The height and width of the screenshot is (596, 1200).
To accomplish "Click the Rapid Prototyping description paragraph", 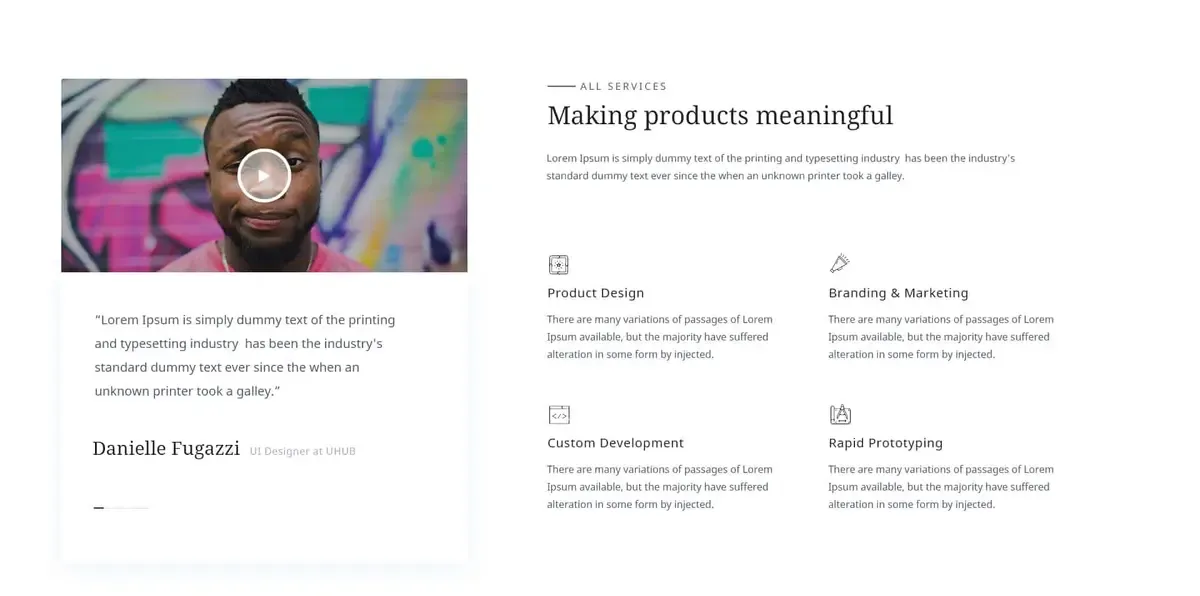I will [941, 487].
